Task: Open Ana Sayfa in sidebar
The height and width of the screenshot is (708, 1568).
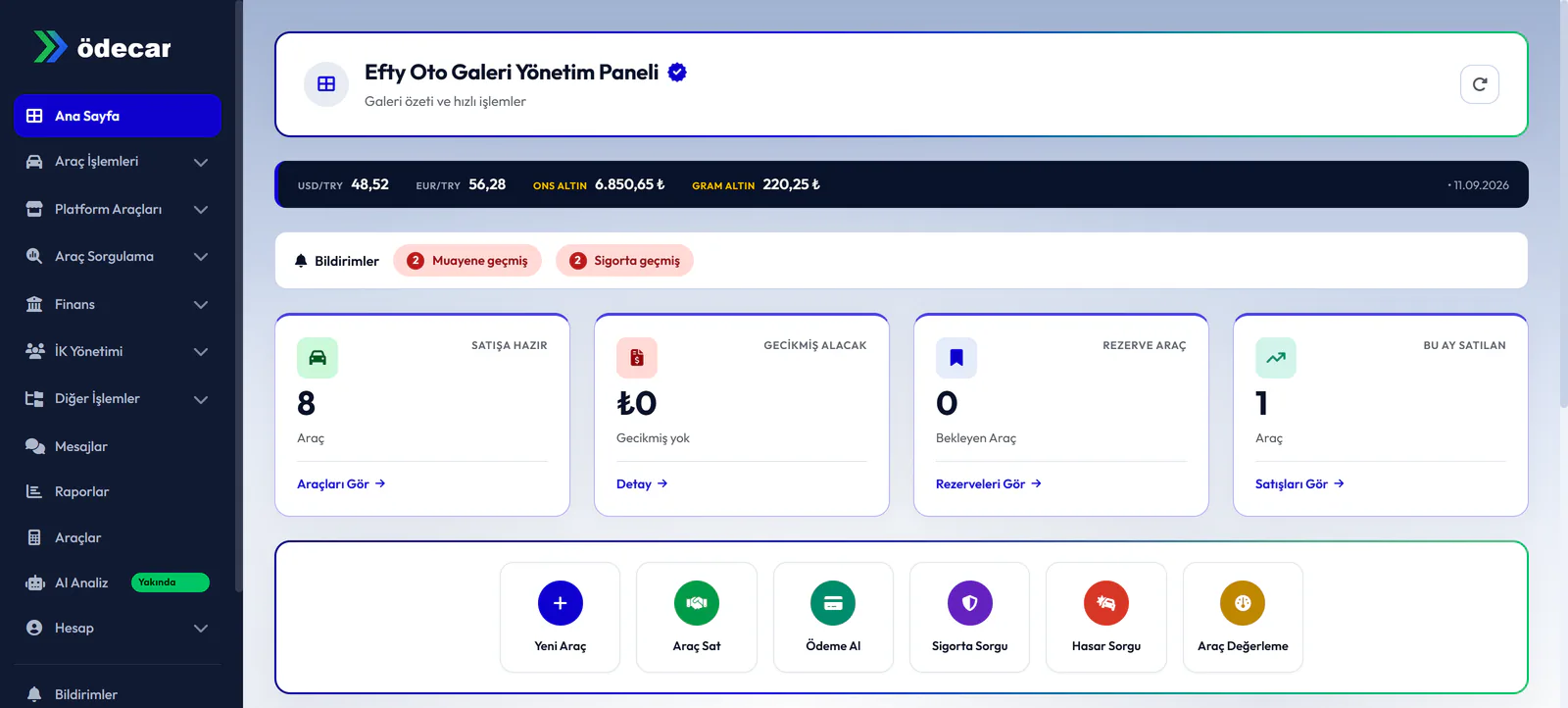Action: 118,116
